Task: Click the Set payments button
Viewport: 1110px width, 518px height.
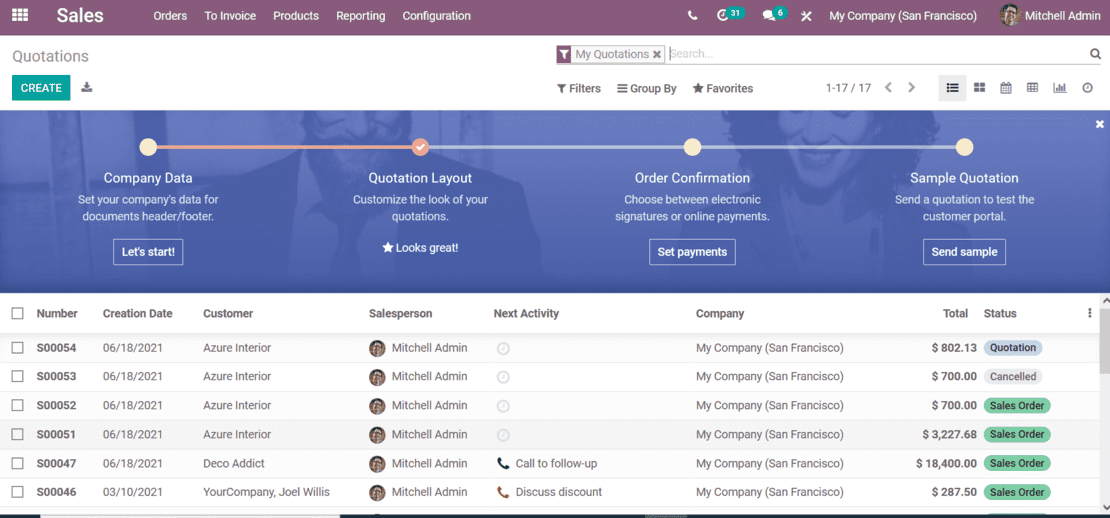Action: (x=692, y=252)
